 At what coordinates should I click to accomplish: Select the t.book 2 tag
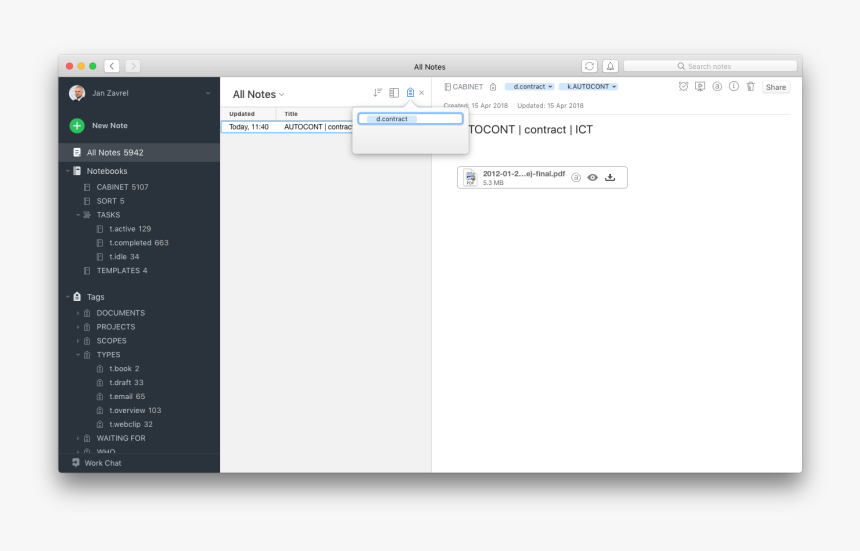pos(124,368)
